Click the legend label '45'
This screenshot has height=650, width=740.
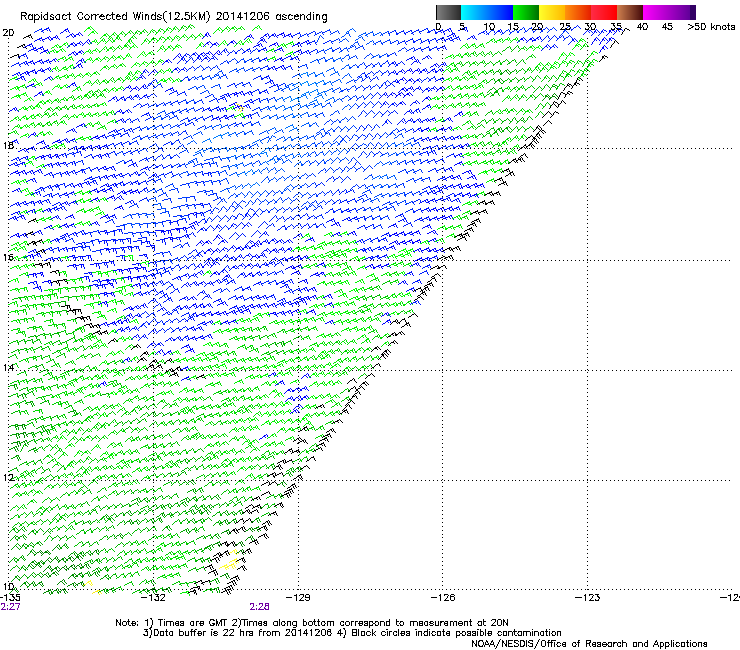point(667,27)
